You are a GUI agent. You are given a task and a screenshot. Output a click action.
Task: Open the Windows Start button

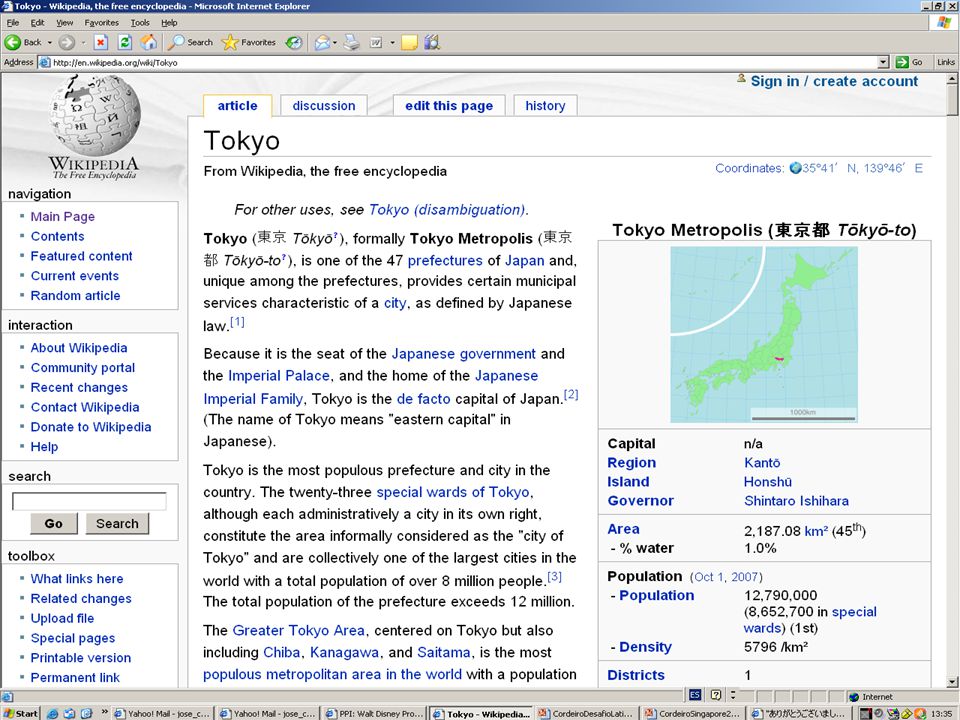click(x=20, y=713)
